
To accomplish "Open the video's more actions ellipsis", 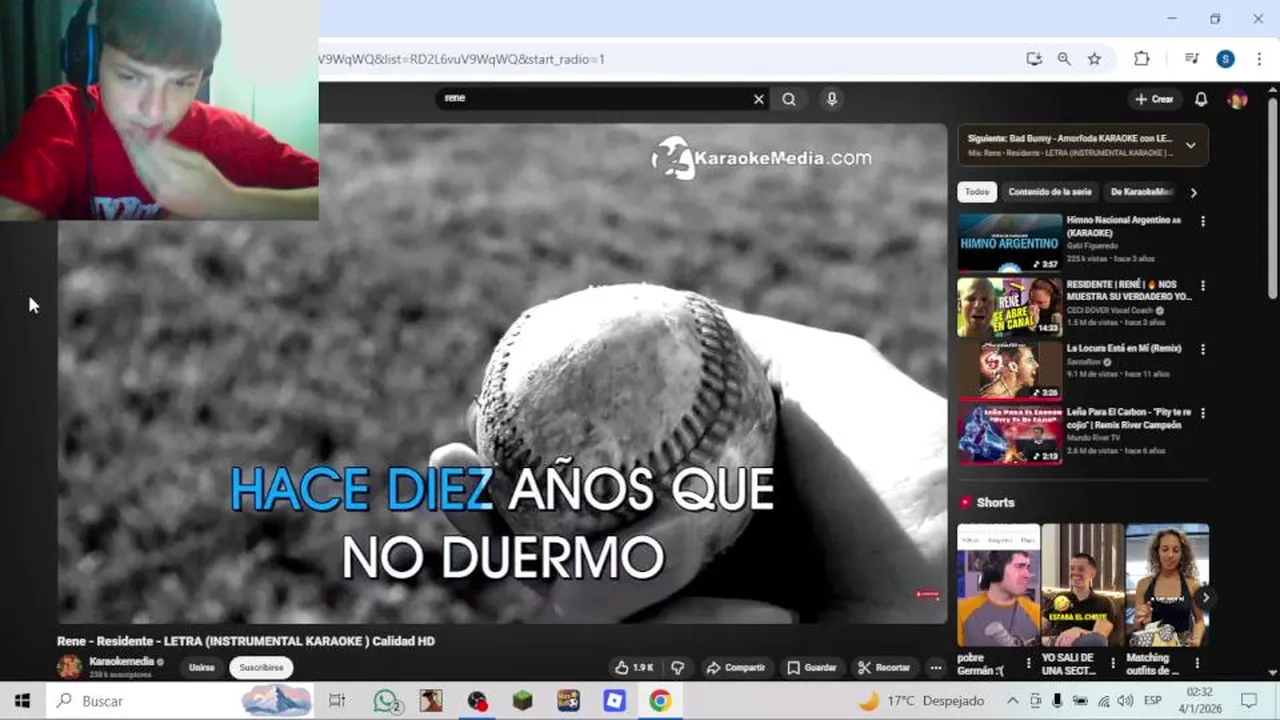I will tap(935, 667).
